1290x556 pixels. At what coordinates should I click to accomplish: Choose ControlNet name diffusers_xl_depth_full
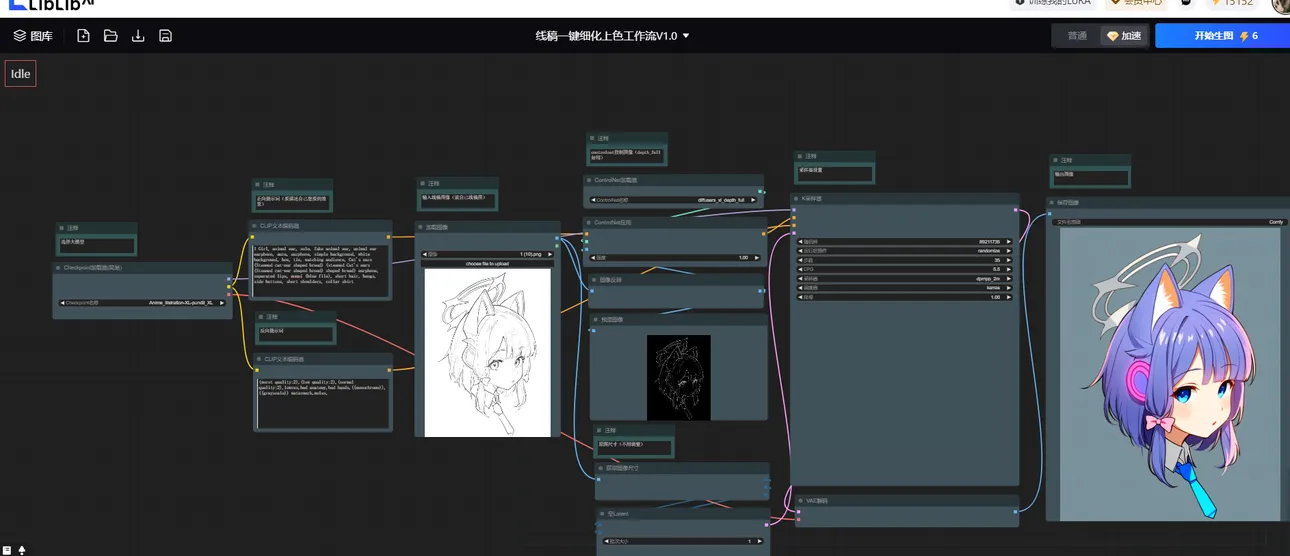tap(674, 200)
